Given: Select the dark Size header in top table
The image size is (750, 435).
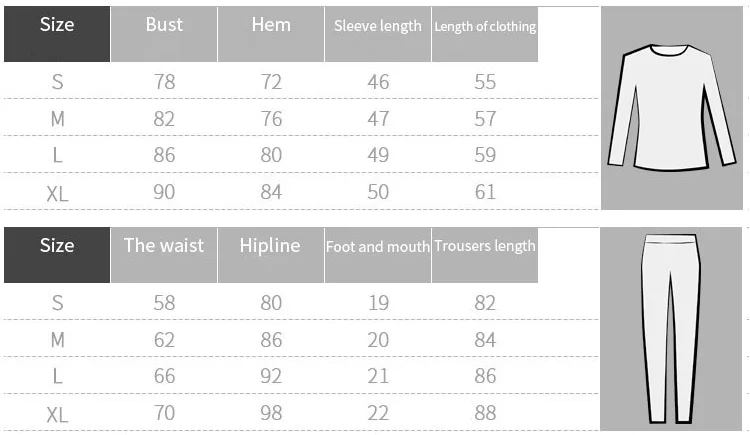Looking at the screenshot, I should [x=57, y=34].
